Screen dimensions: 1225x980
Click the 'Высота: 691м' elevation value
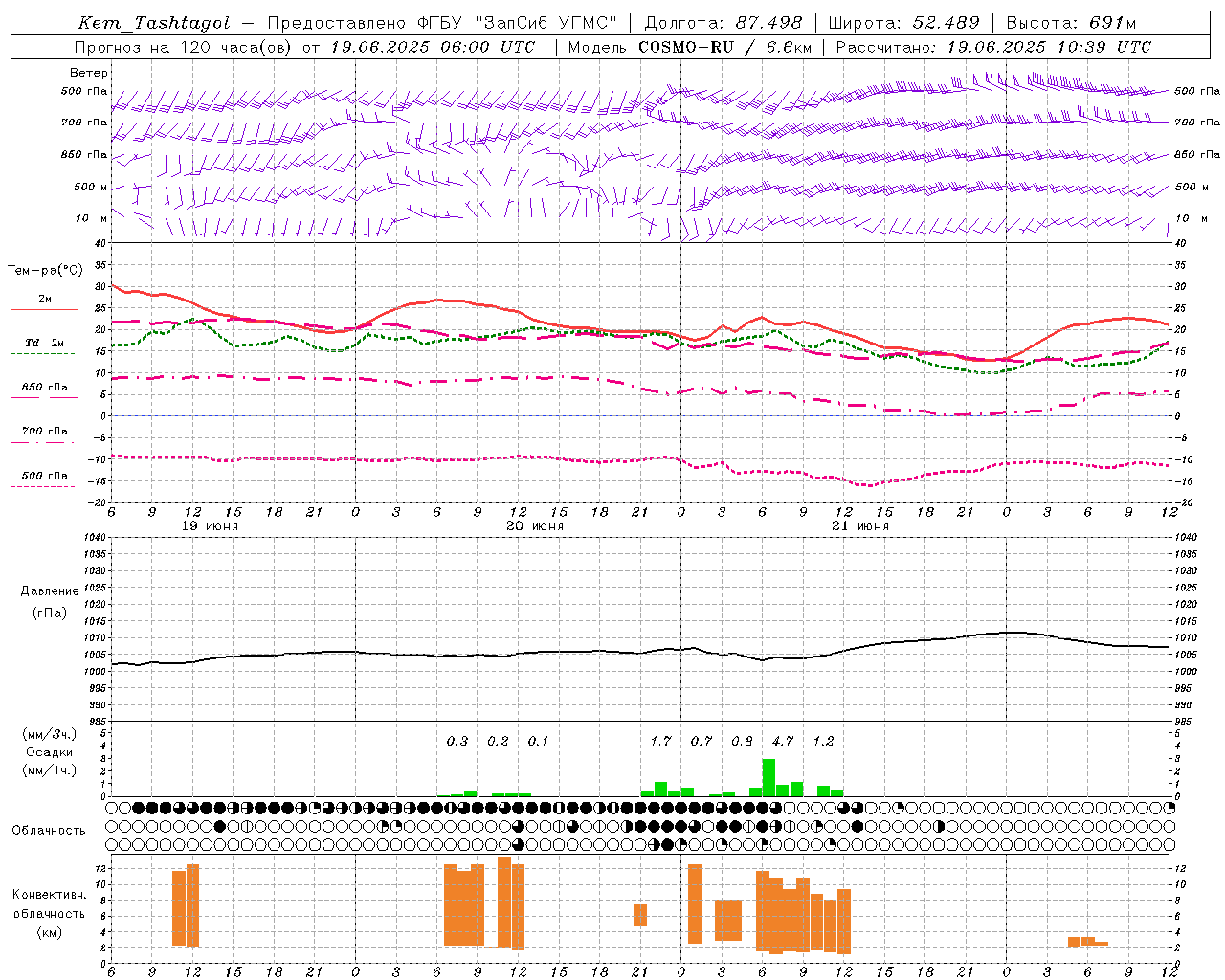1072,23
